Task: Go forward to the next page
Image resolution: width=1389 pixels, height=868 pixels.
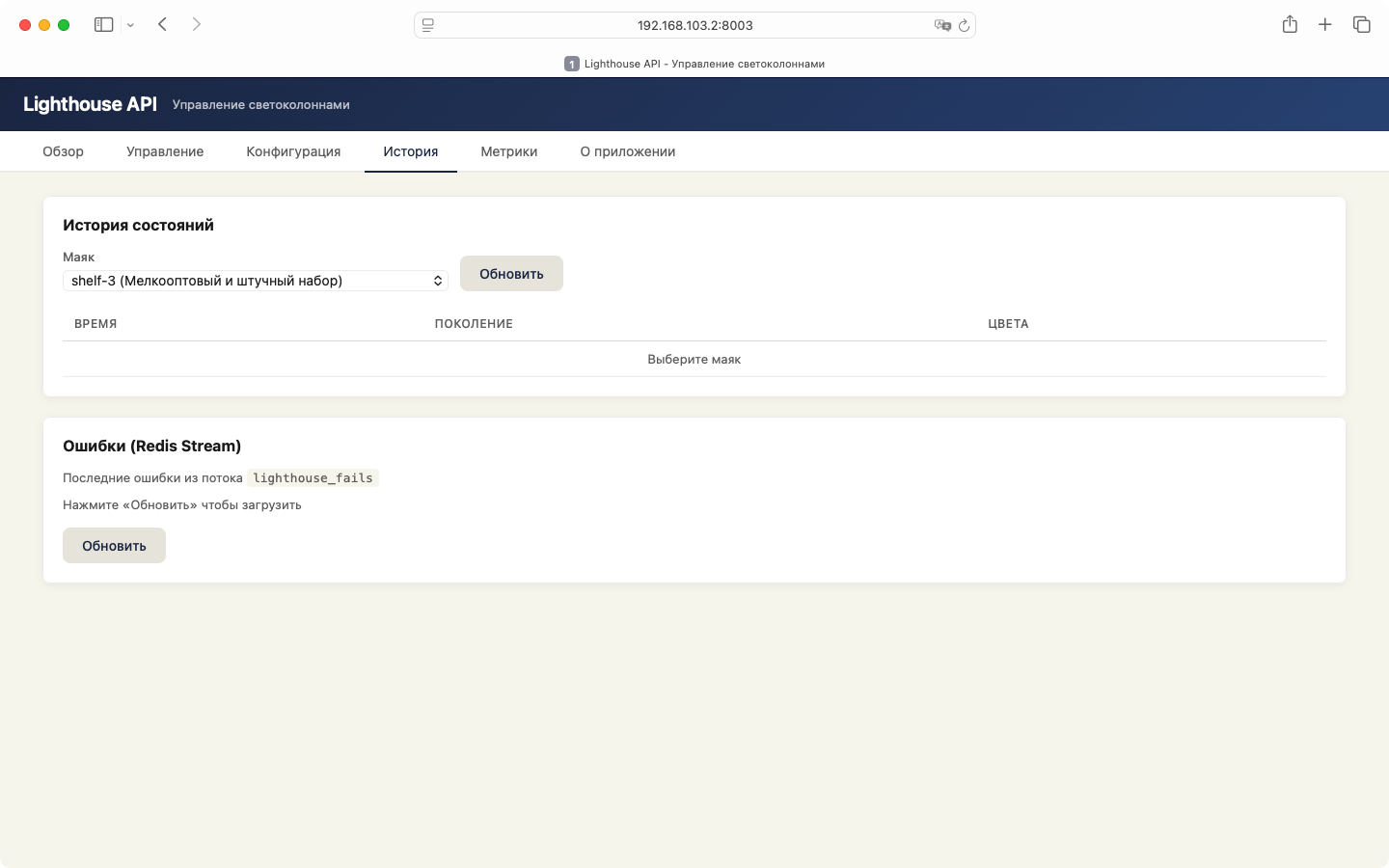Action: 197,25
